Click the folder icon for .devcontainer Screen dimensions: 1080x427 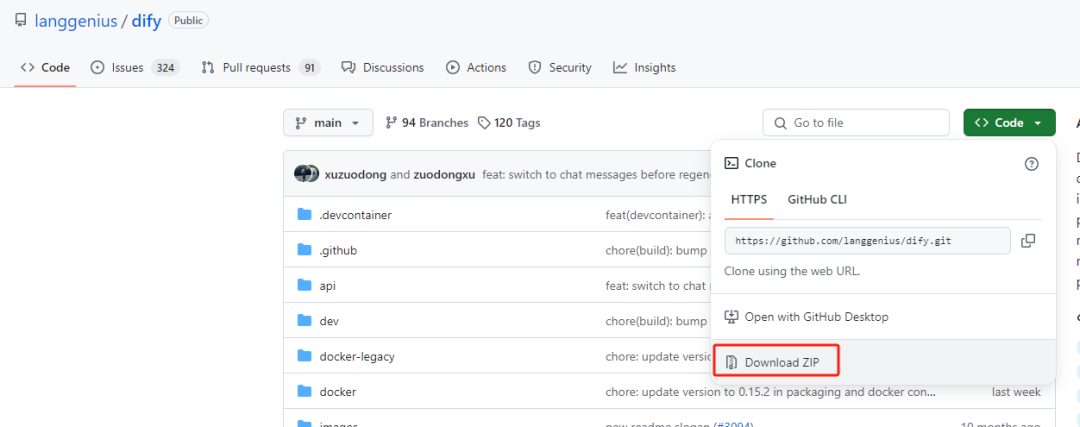[304, 215]
